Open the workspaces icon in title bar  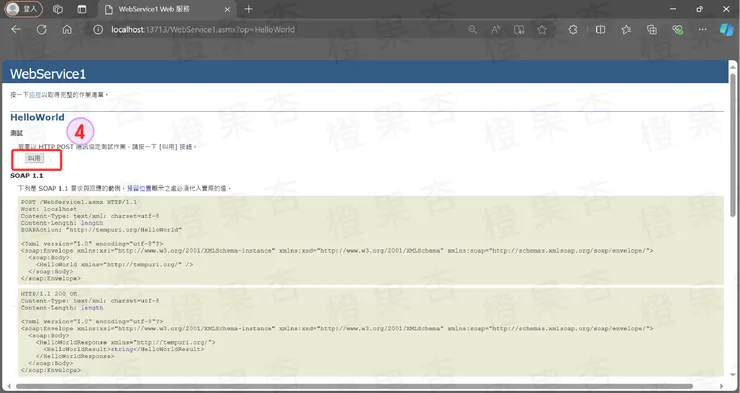click(58, 9)
